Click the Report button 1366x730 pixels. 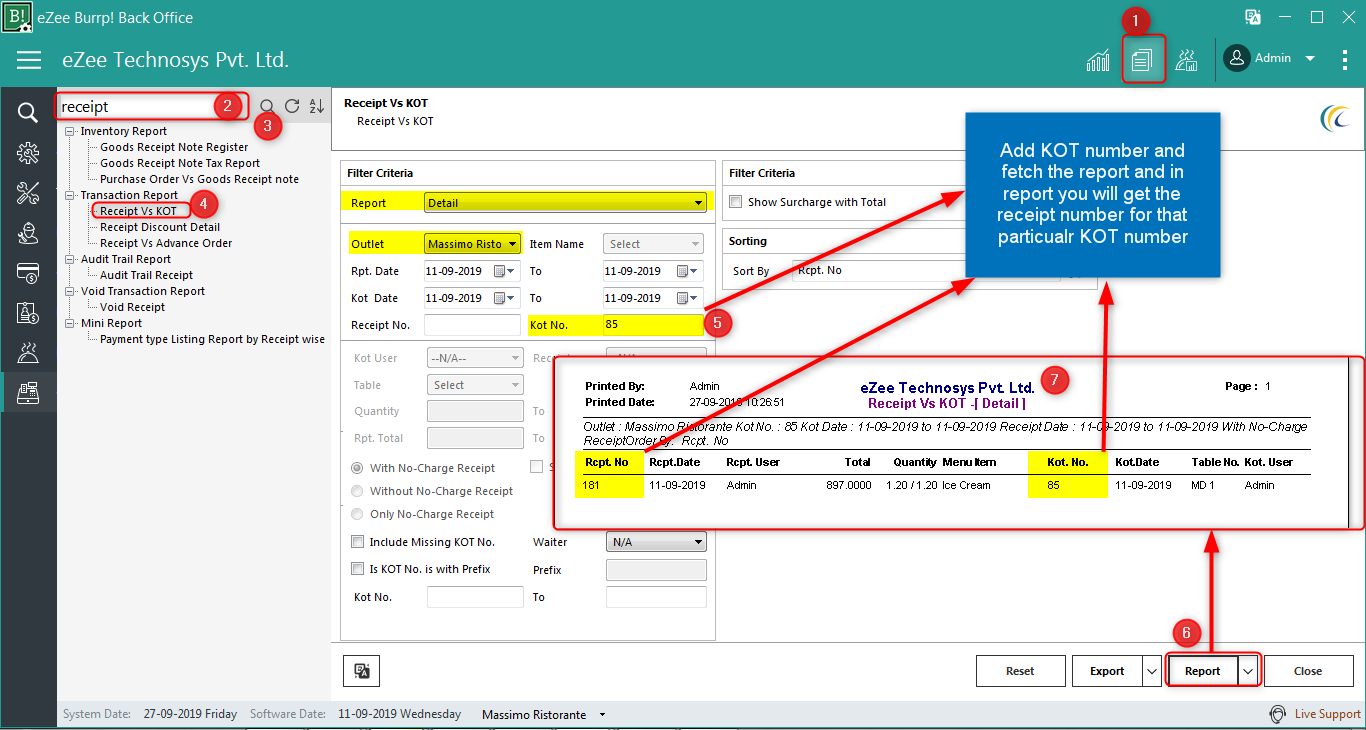1203,671
